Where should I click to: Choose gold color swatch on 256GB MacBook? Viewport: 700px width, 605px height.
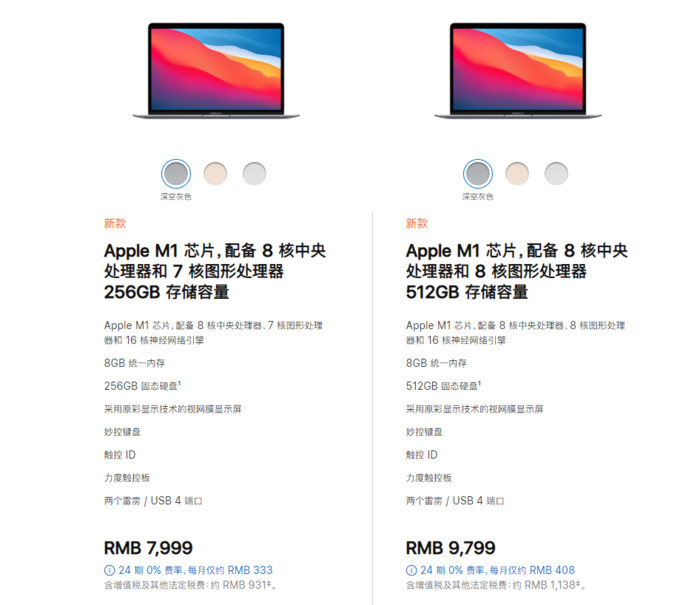coord(215,174)
